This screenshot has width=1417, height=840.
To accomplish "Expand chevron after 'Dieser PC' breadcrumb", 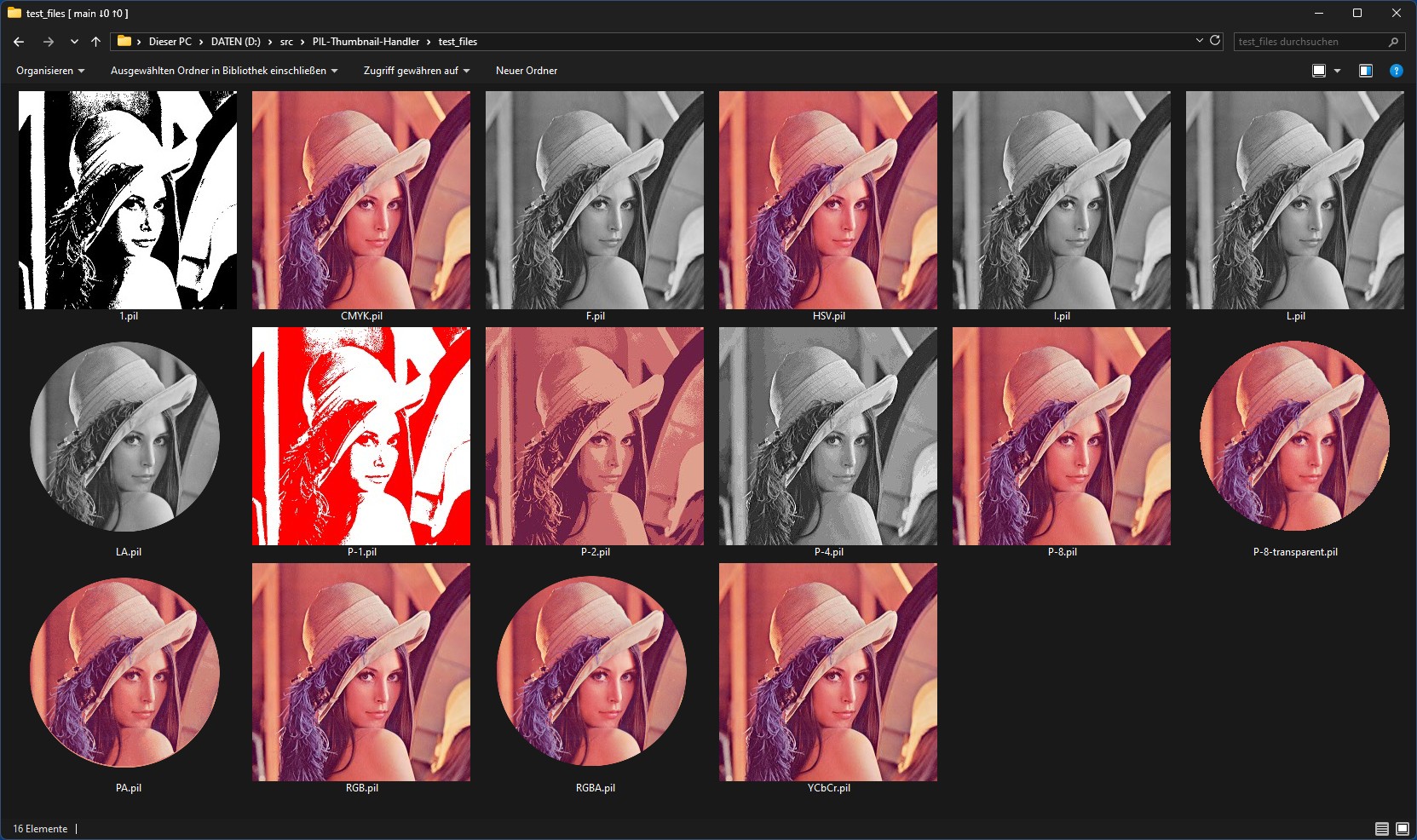I will coord(202,42).
